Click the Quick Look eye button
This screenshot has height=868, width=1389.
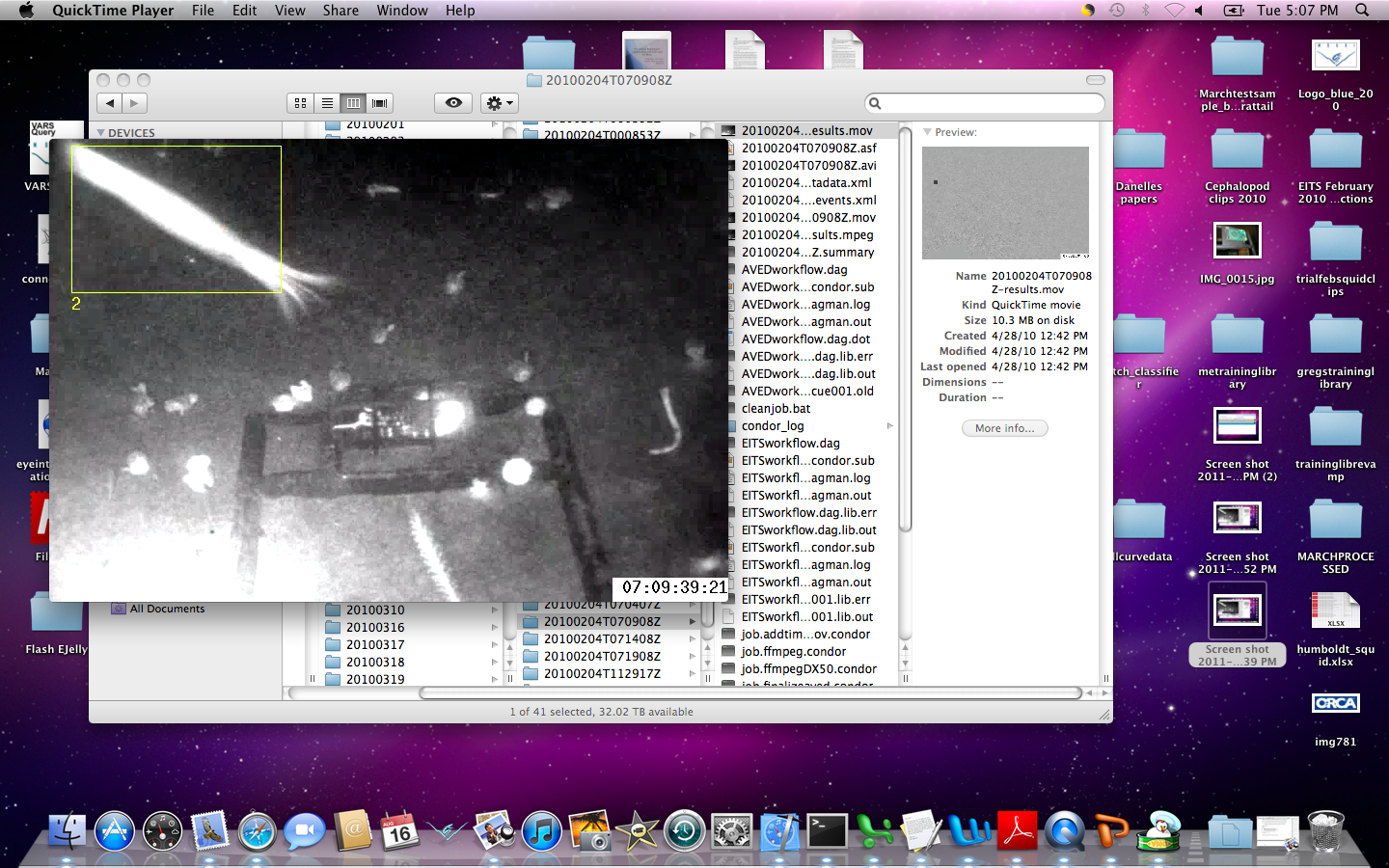coord(453,103)
